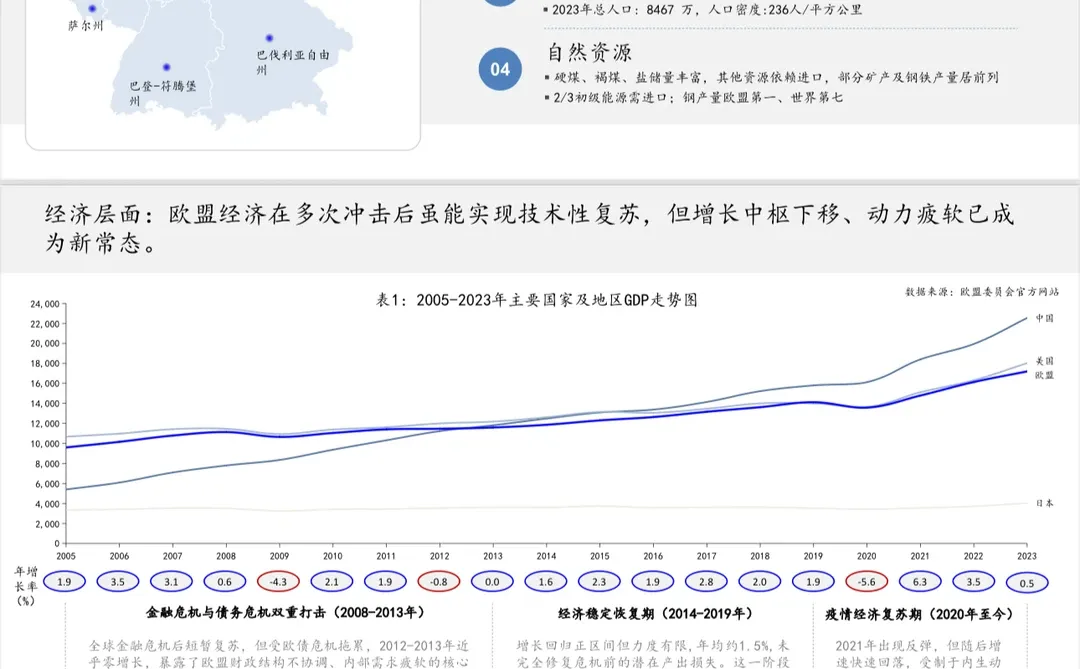Click the heading 金融危机与债务危机双重打击（2008-2013年）
This screenshot has width=1080, height=669.
[x=287, y=613]
